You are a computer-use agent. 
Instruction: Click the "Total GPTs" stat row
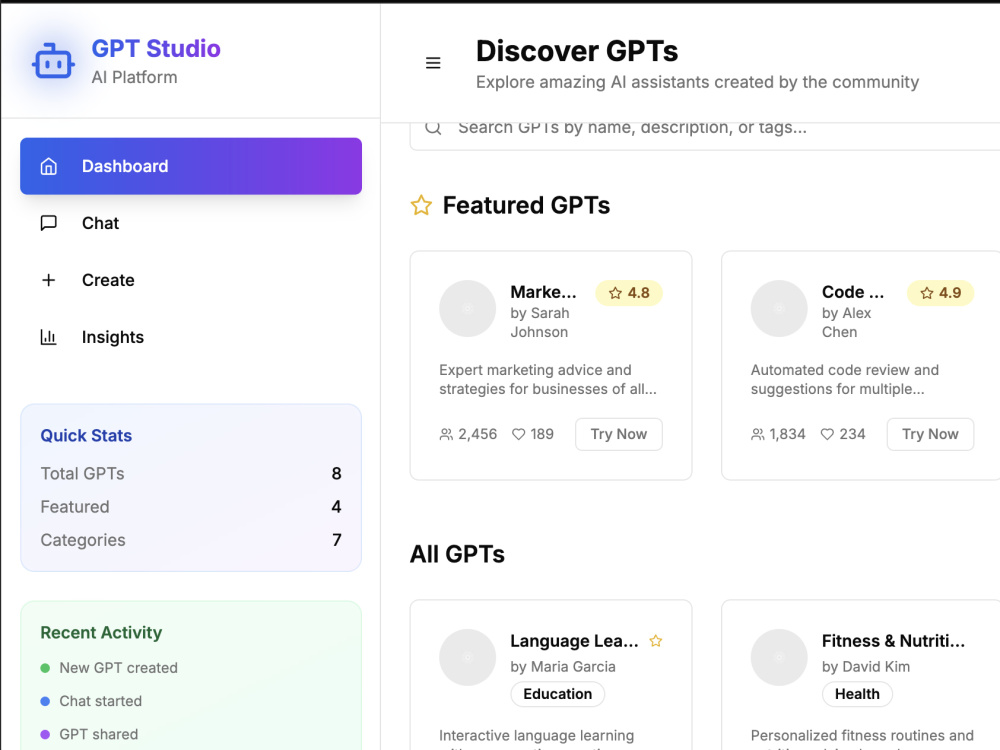pos(191,474)
